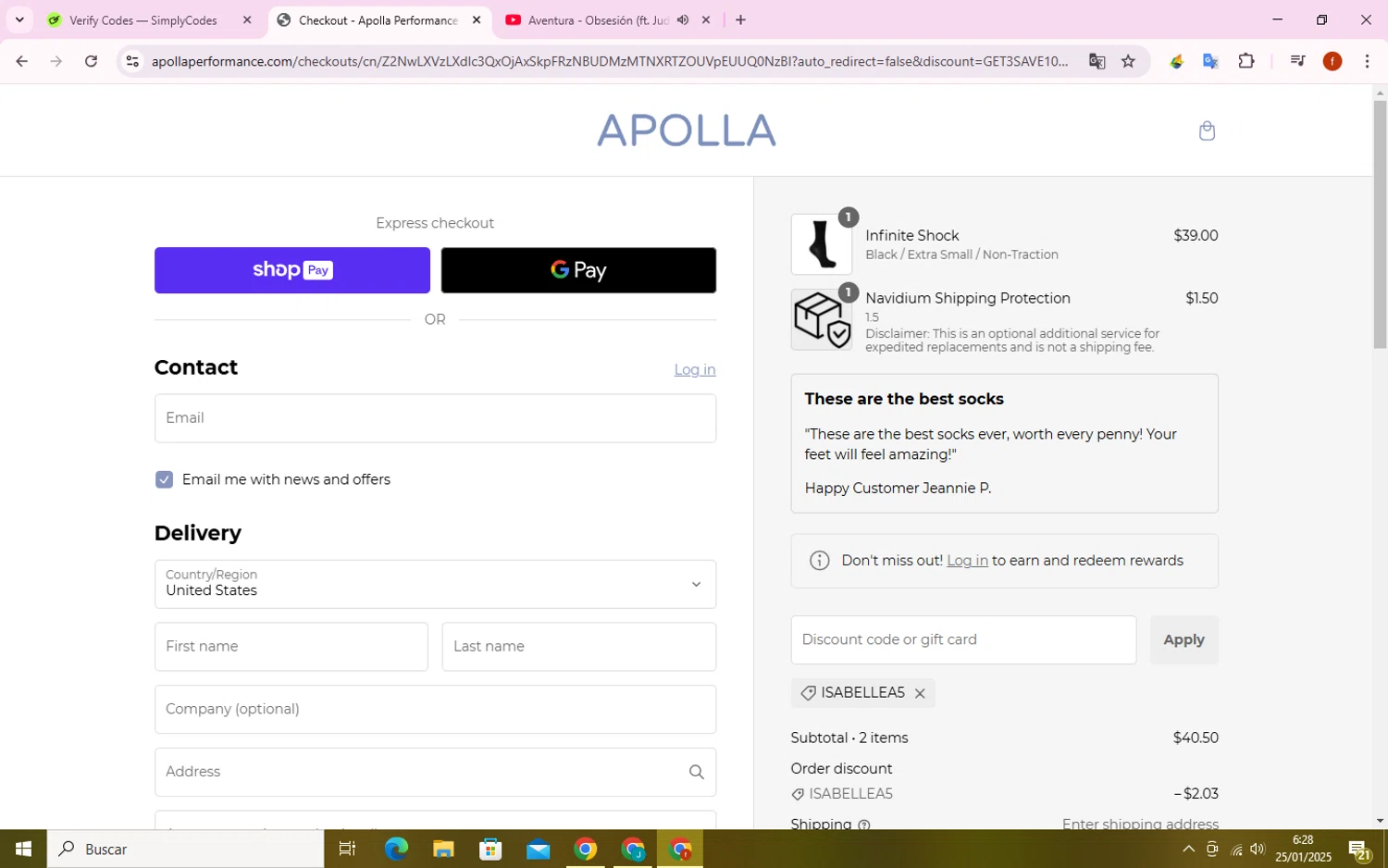Open a new browser tab
Screen dimensions: 1388x868
[740, 19]
